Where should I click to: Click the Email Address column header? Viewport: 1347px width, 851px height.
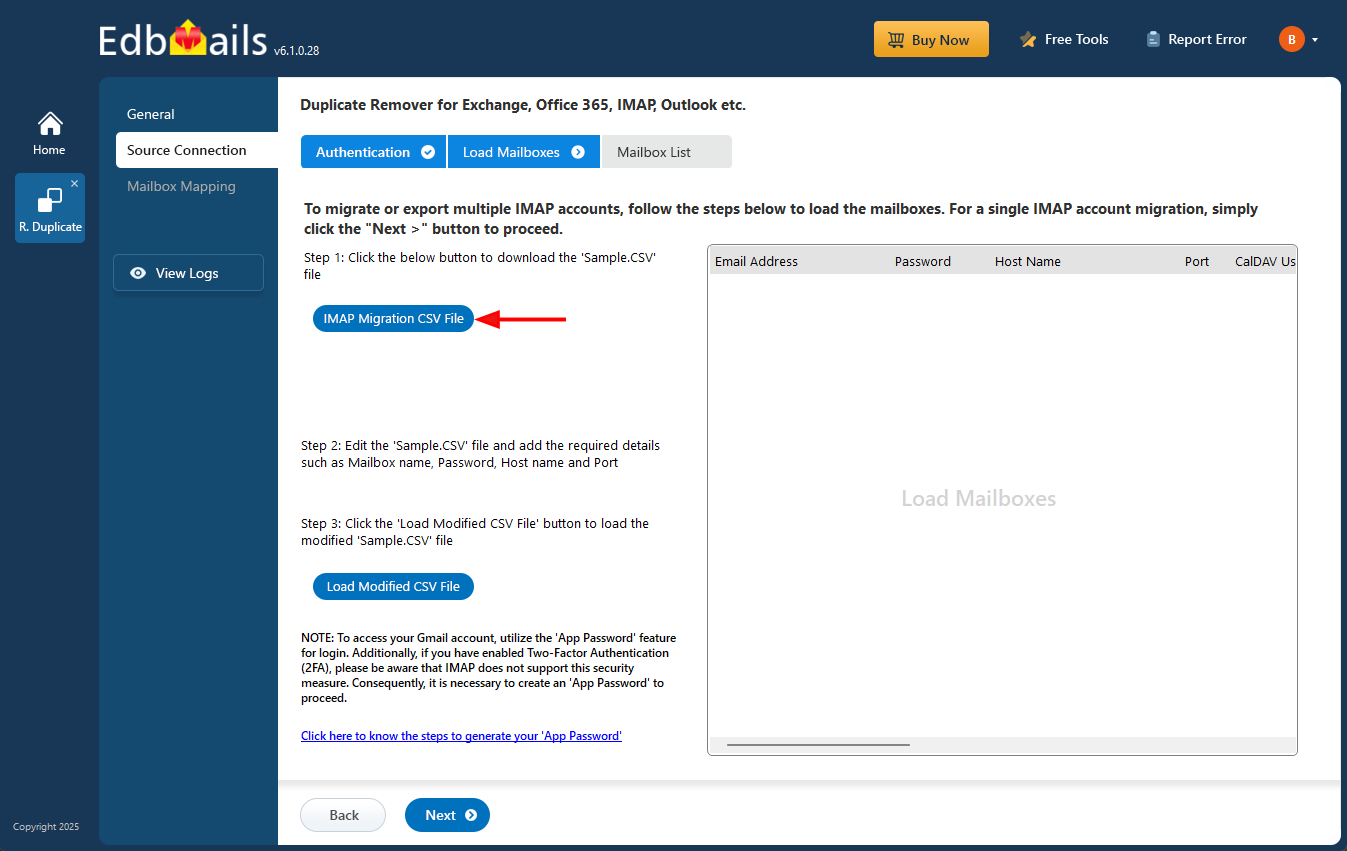coord(756,262)
